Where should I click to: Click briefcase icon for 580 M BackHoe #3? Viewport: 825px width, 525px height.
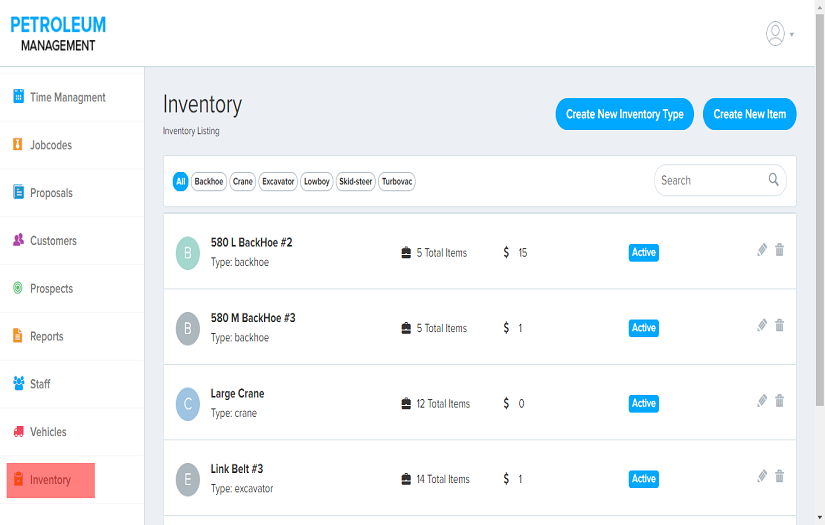[406, 328]
